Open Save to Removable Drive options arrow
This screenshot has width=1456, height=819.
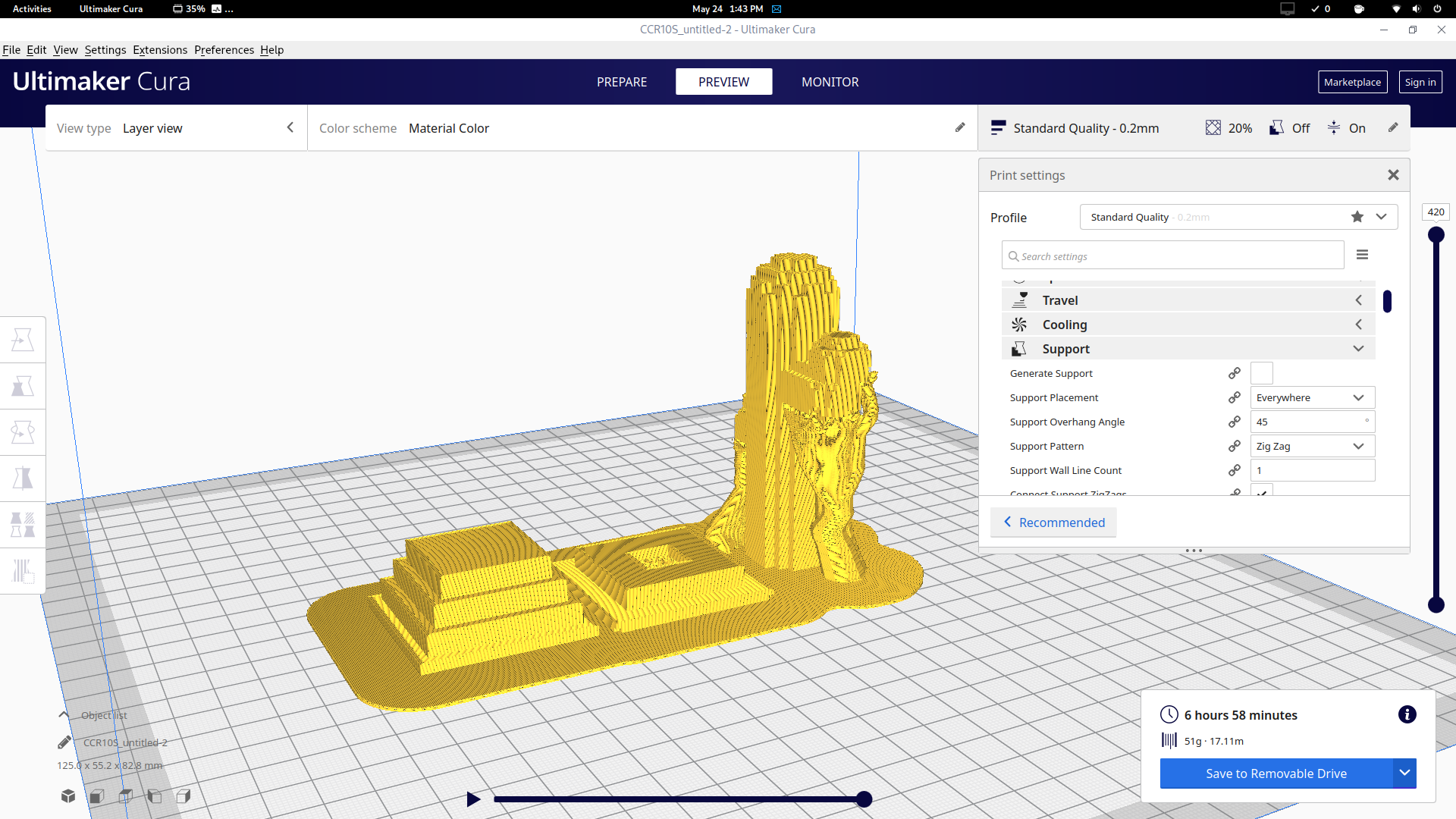(x=1404, y=773)
